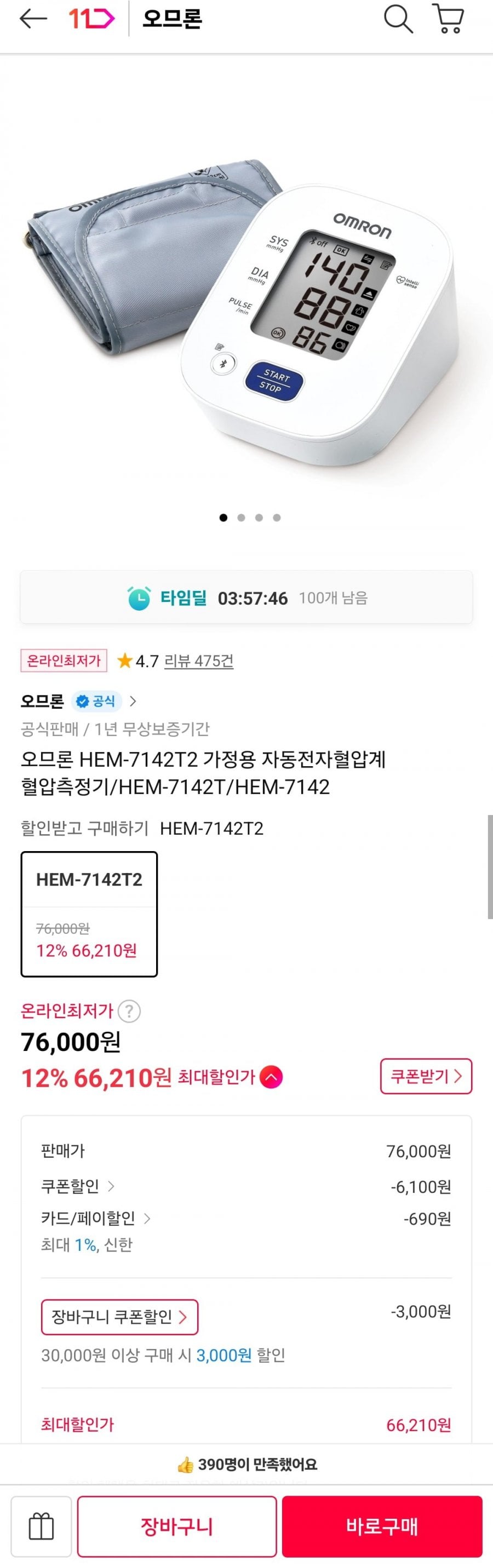The height and width of the screenshot is (1568, 493).
Task: Click the 쿠폰받기 button
Action: click(x=426, y=1076)
